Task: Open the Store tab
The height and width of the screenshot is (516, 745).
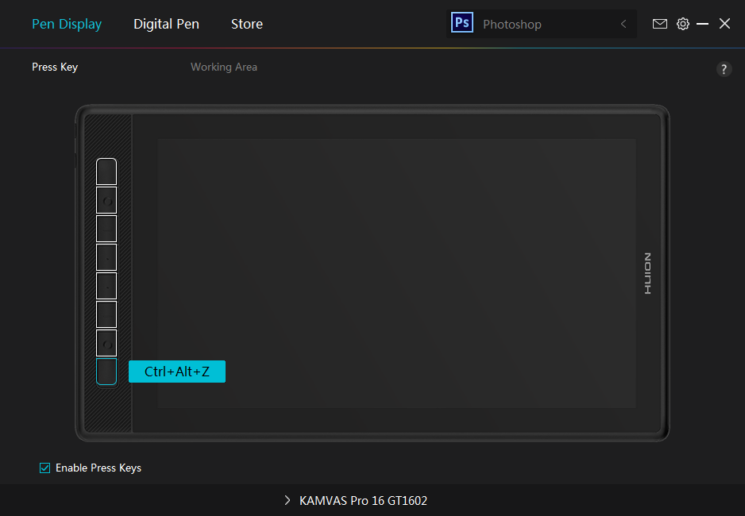Action: [x=247, y=24]
